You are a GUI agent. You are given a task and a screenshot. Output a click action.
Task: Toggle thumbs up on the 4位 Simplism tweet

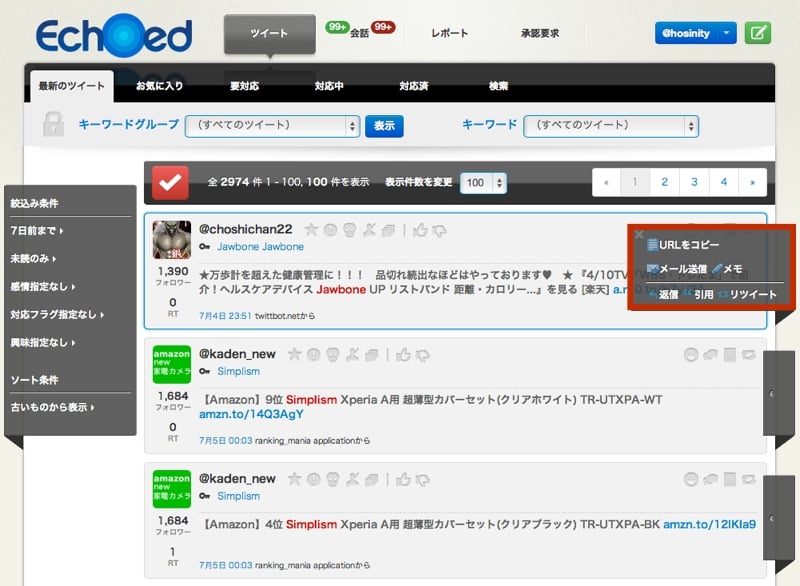pyautogui.click(x=404, y=479)
